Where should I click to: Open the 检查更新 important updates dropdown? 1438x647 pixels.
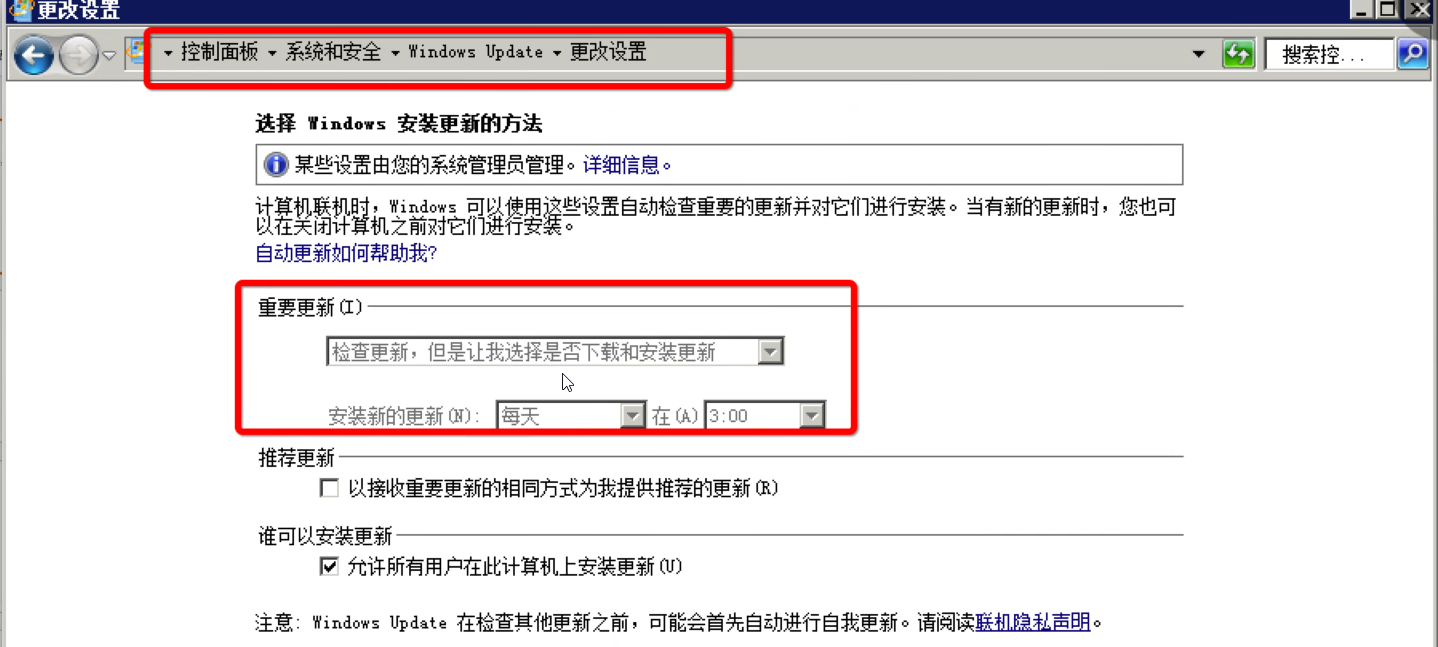555,351
